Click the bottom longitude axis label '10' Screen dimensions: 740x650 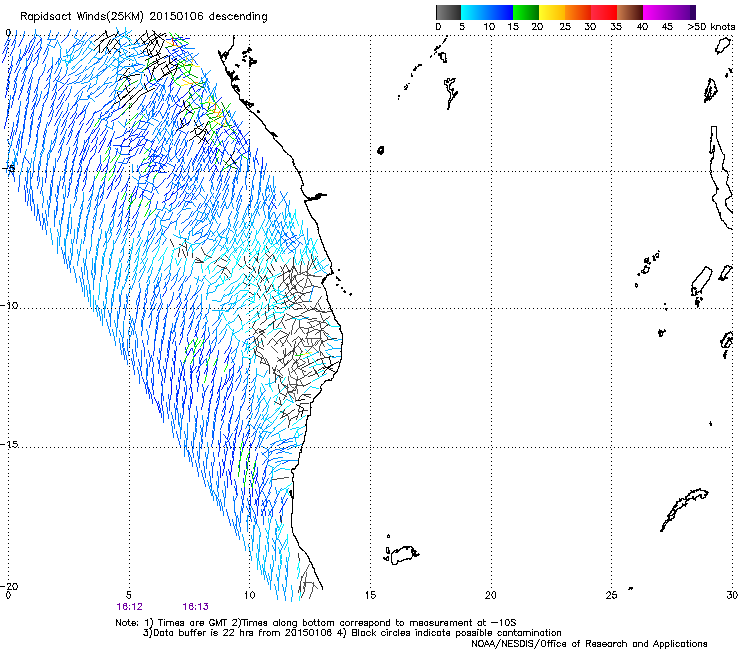click(250, 595)
